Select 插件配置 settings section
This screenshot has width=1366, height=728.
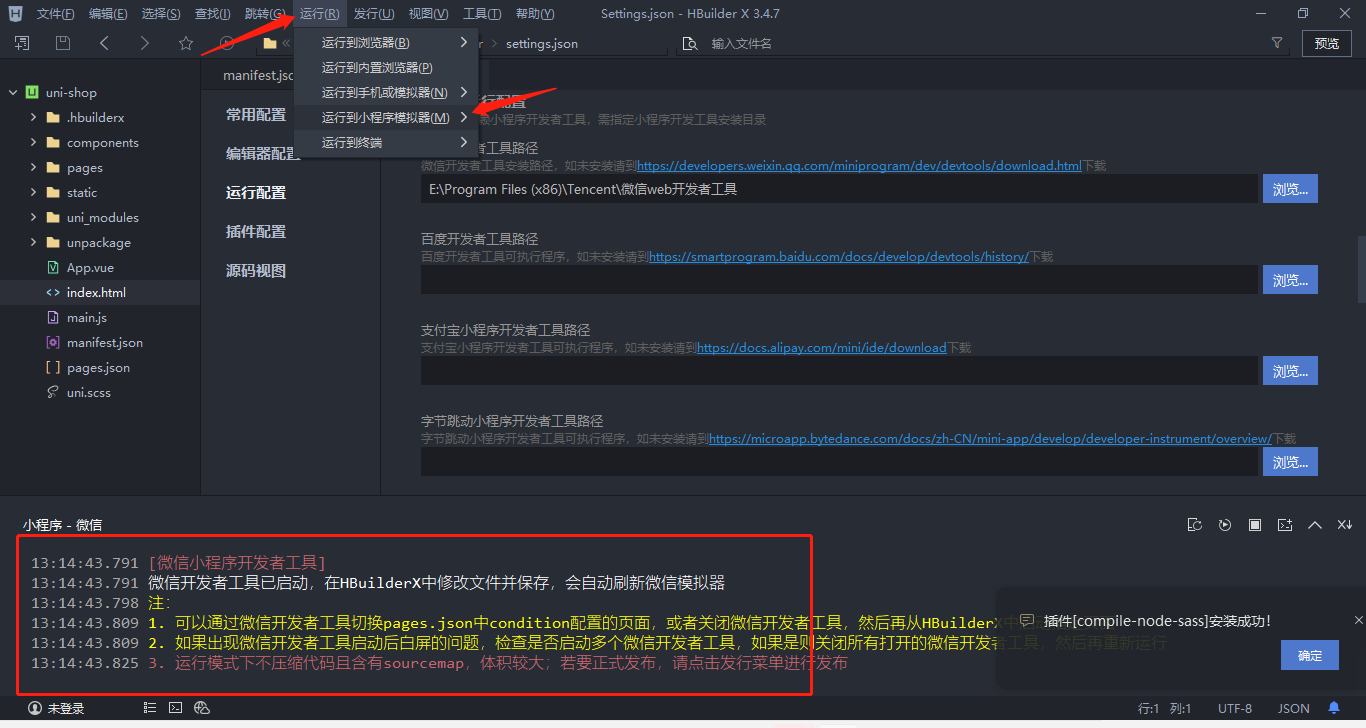coord(256,231)
